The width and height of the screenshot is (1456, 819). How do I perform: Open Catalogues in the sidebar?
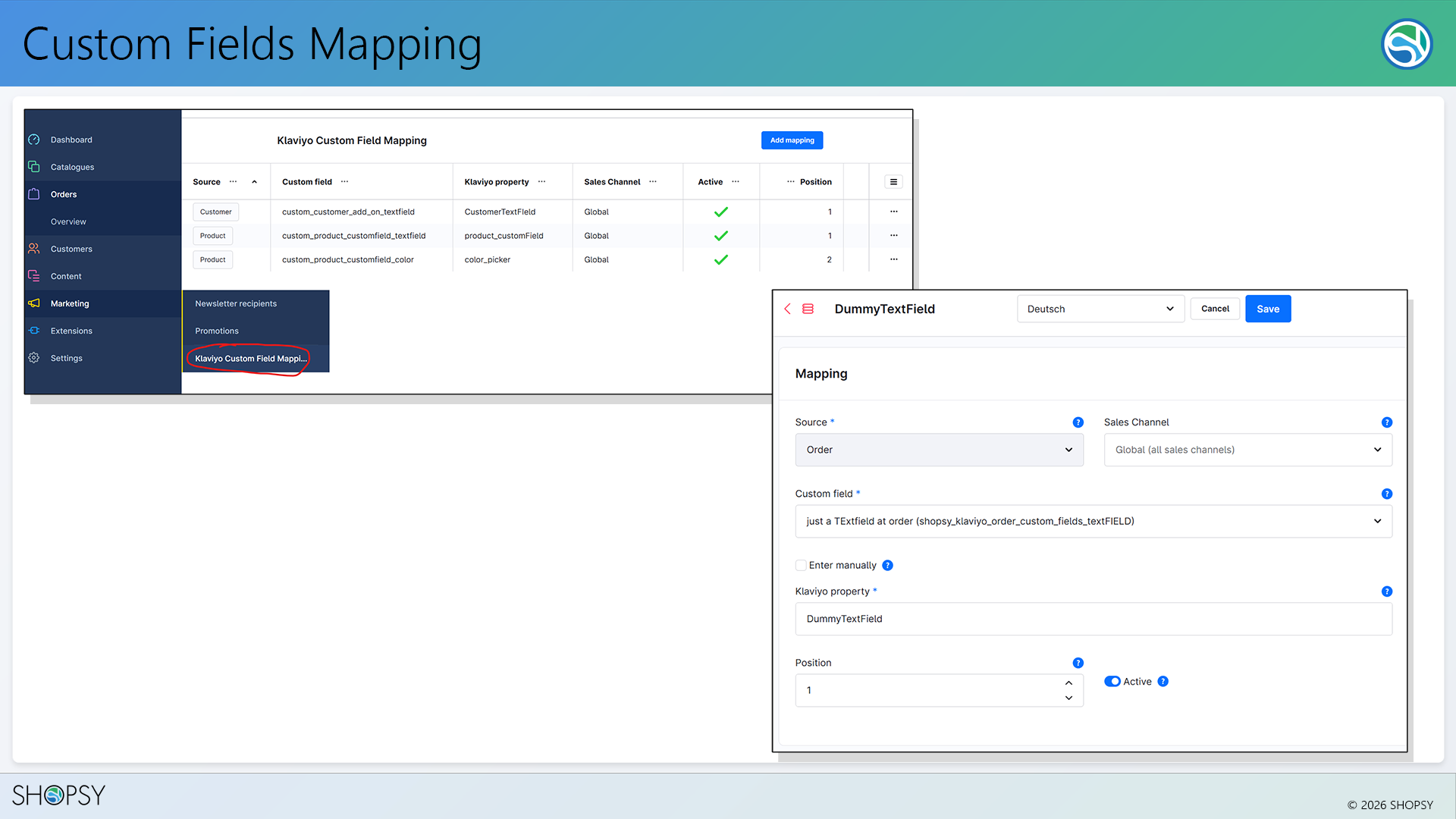coord(72,167)
